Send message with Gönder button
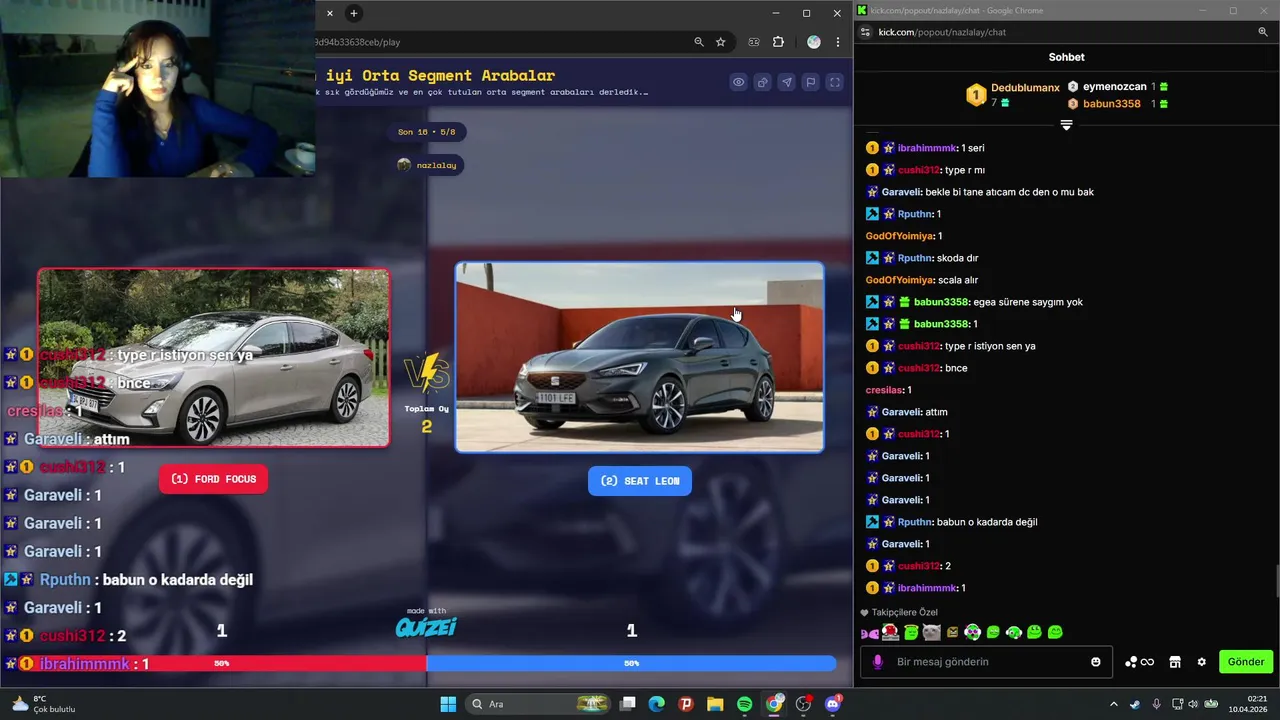This screenshot has height=720, width=1280. click(1246, 662)
